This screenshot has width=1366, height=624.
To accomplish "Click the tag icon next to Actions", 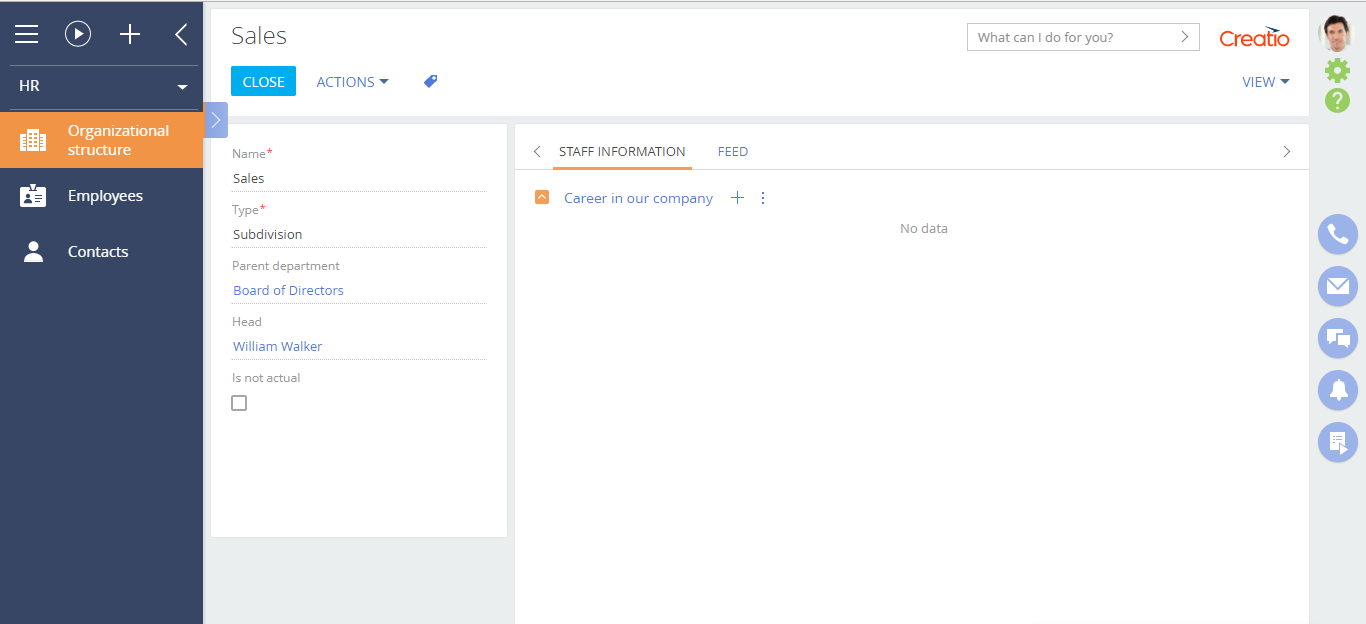I will point(430,82).
